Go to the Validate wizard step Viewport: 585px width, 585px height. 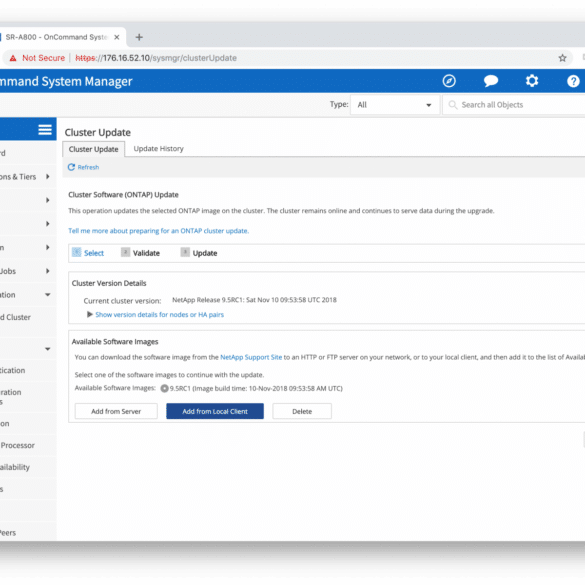point(140,253)
